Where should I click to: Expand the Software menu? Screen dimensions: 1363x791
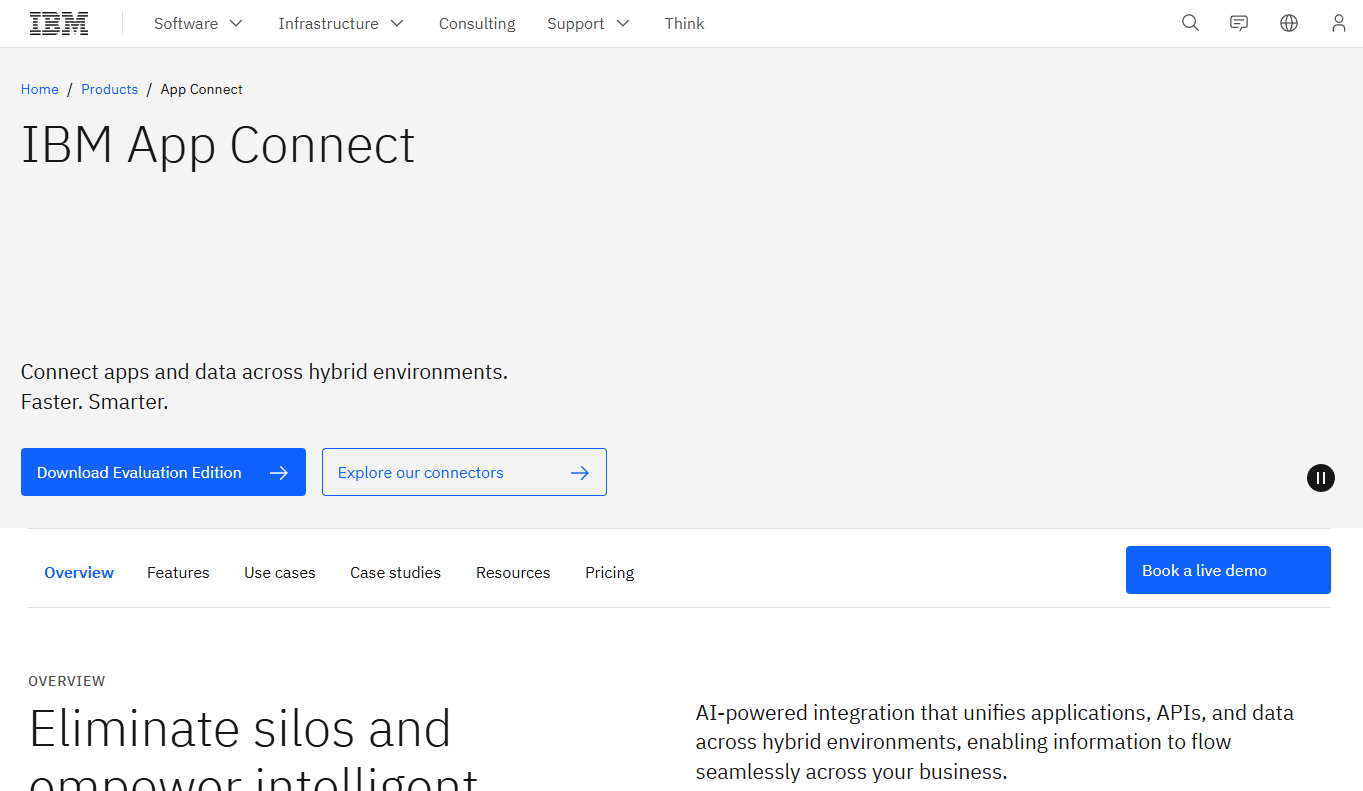click(198, 23)
